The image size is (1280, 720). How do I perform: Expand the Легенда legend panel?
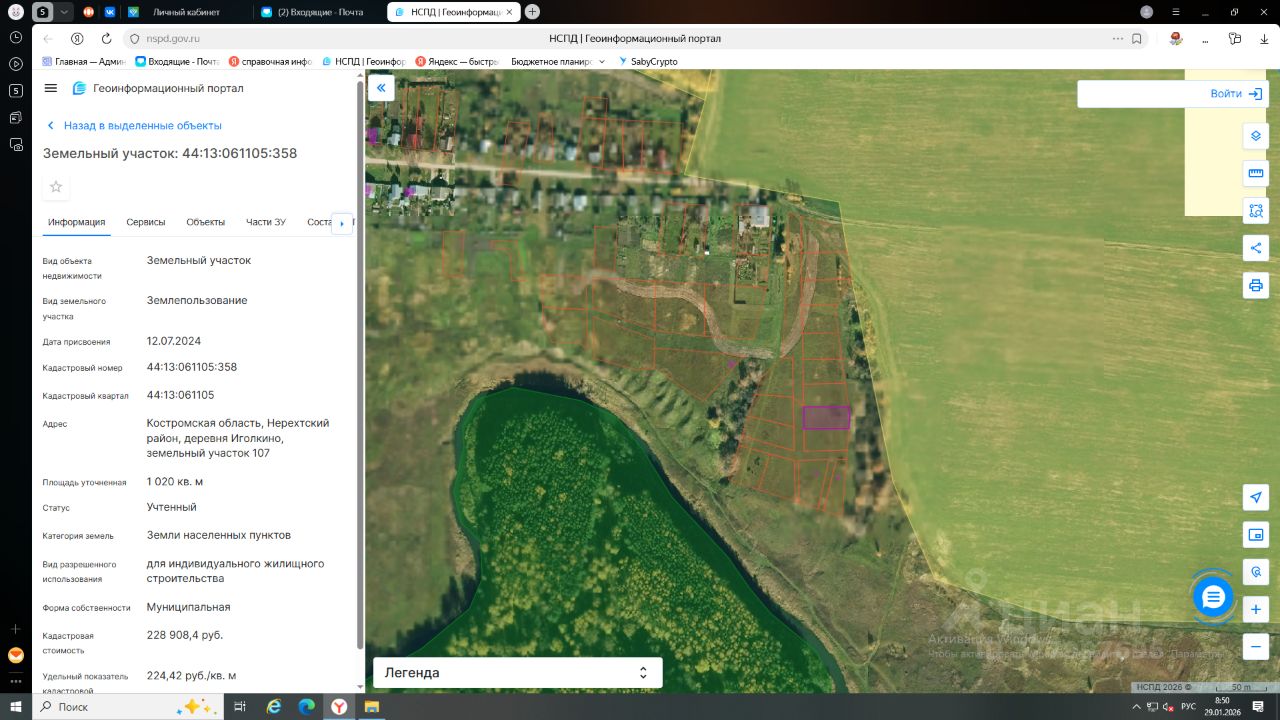[517, 673]
